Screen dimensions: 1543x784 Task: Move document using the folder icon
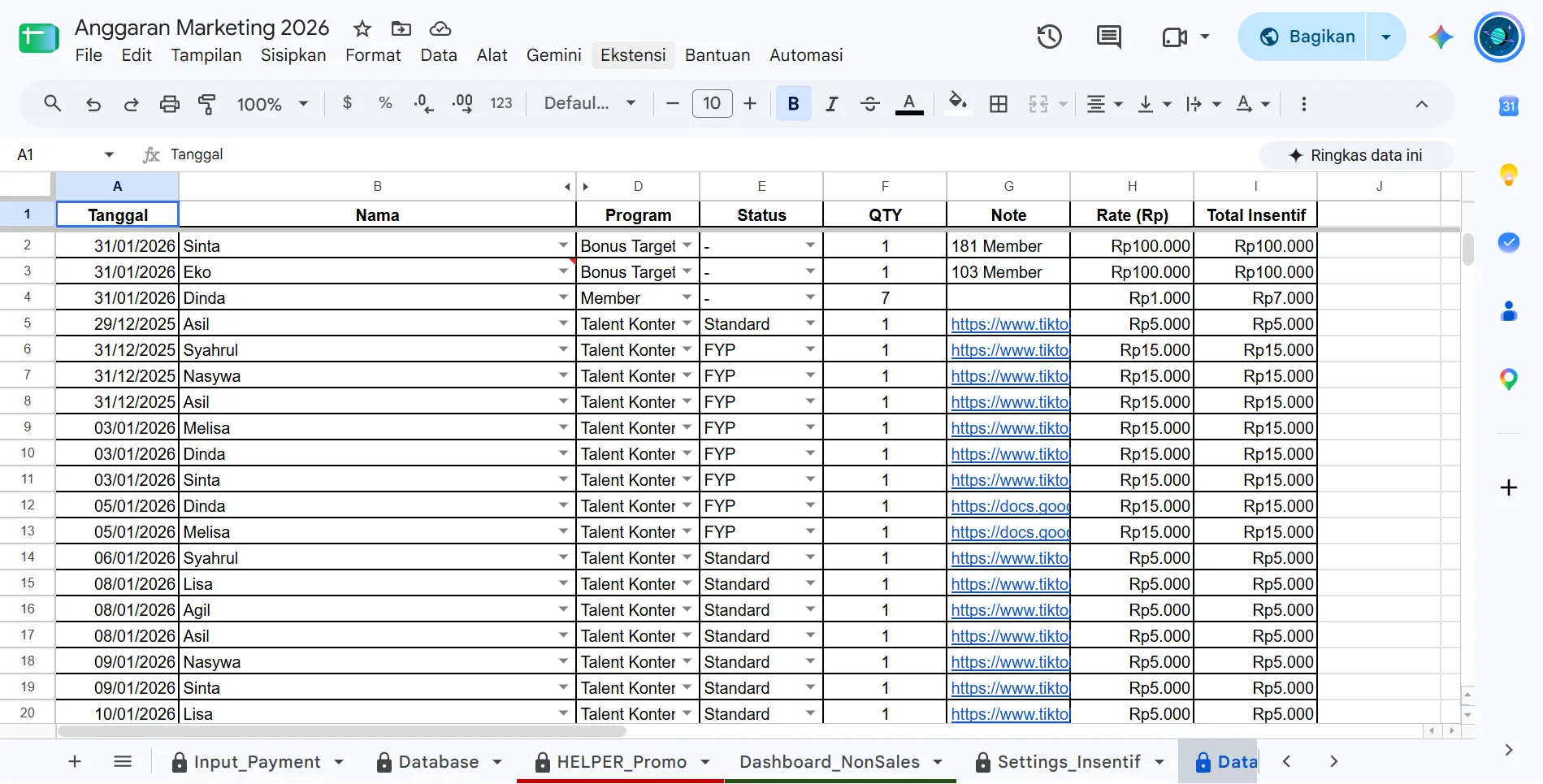[x=401, y=29]
